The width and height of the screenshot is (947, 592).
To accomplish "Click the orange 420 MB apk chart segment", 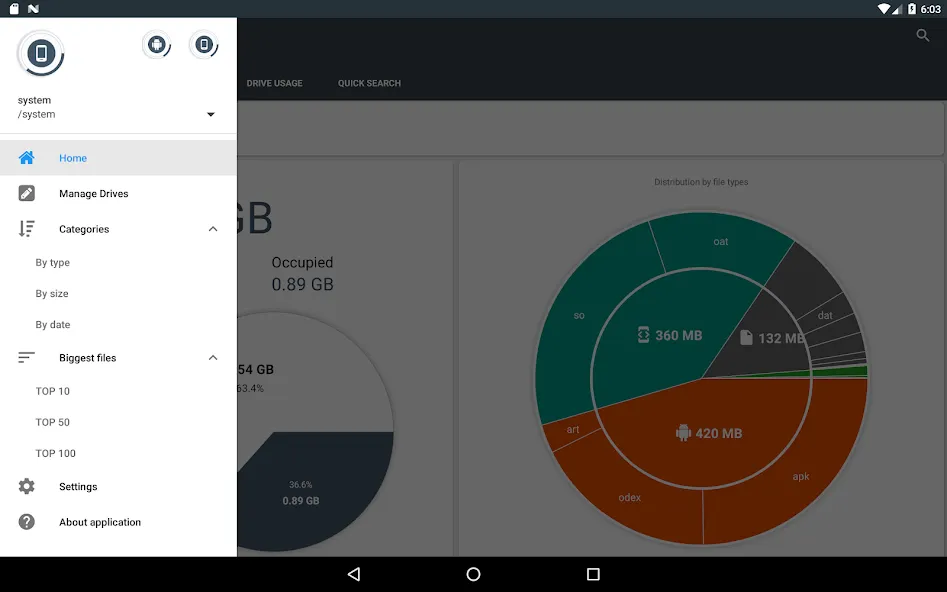I will pyautogui.click(x=709, y=433).
